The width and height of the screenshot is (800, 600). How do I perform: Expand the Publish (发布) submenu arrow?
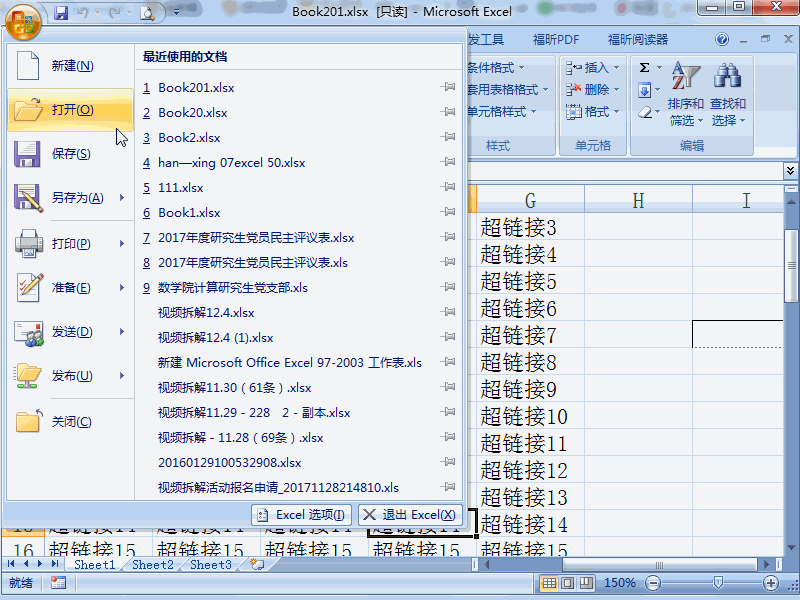coord(122,376)
